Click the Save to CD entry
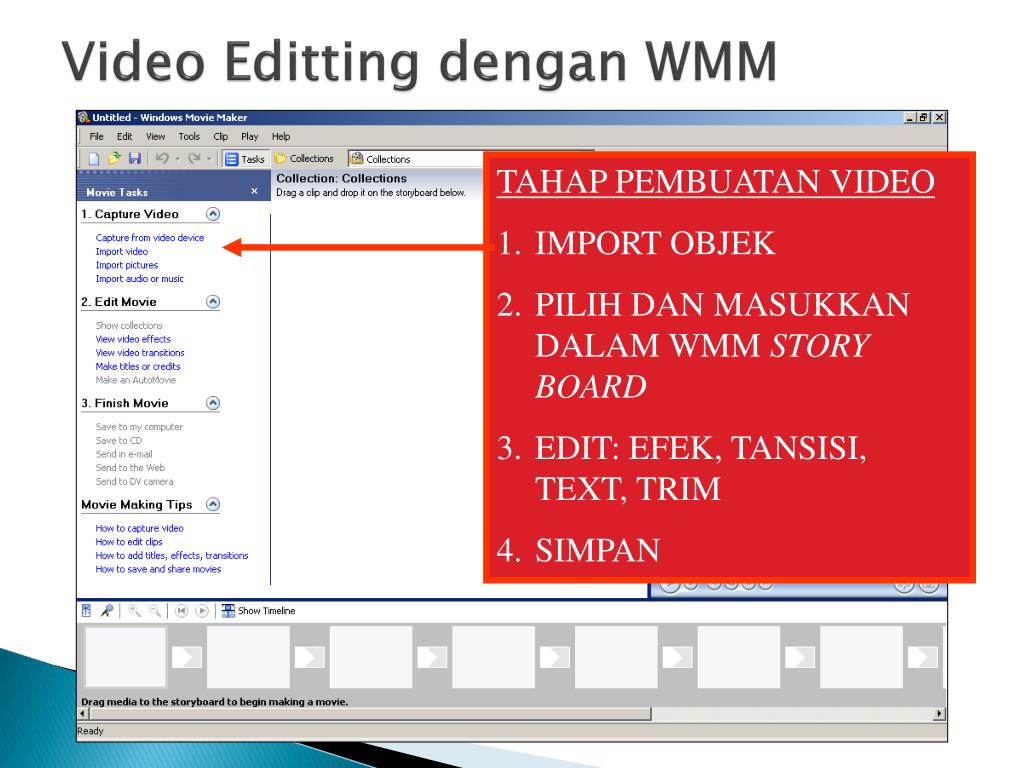This screenshot has width=1024, height=768. (x=118, y=441)
